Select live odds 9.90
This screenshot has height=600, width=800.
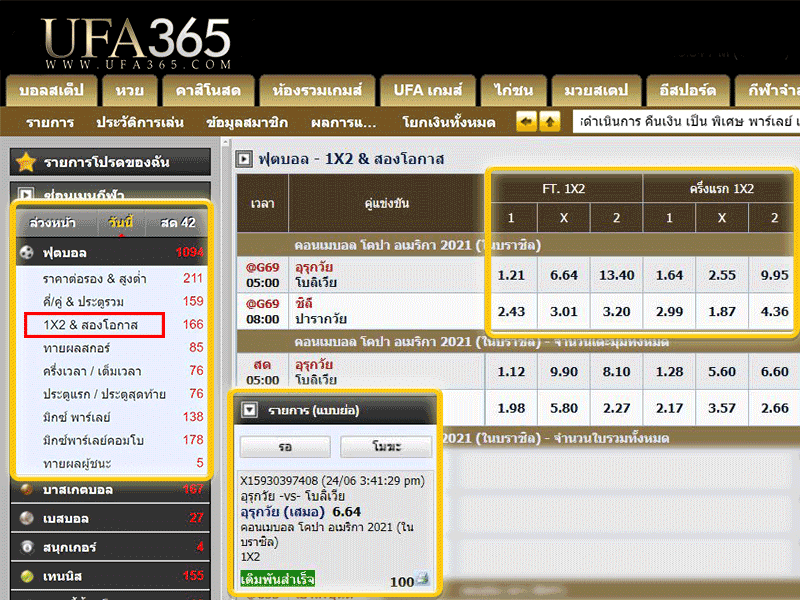click(x=564, y=371)
